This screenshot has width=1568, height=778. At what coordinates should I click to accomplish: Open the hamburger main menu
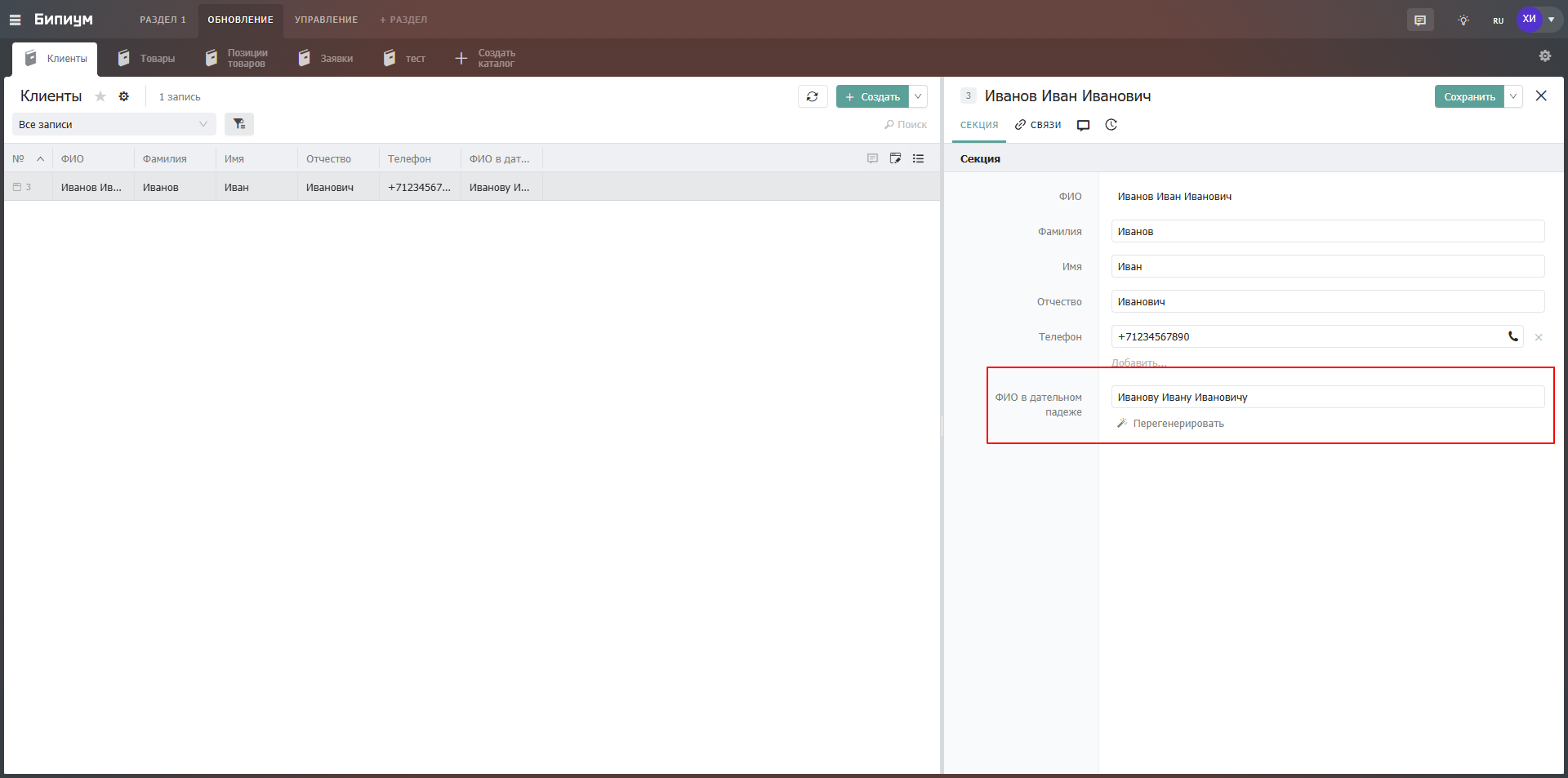[15, 20]
